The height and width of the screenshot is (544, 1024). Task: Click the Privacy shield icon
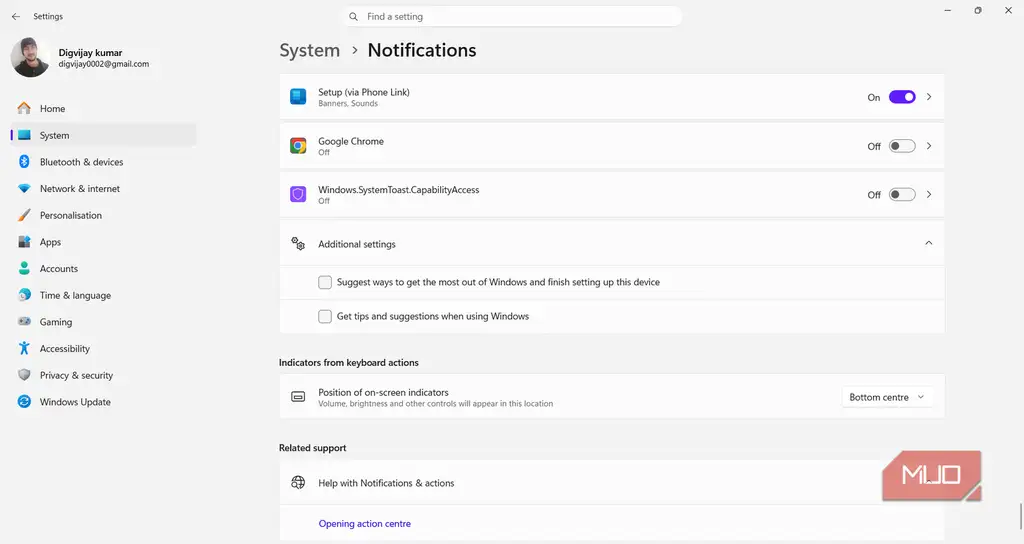pyautogui.click(x=24, y=375)
